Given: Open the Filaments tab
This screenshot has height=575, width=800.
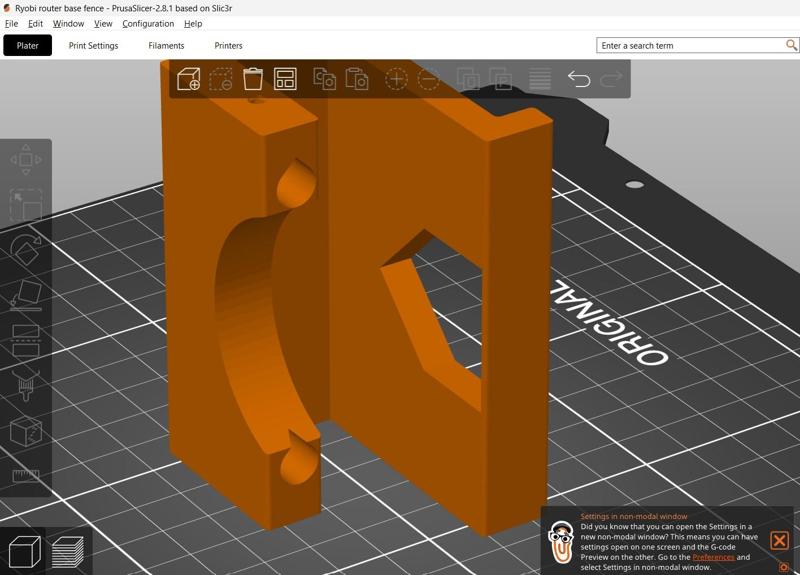Looking at the screenshot, I should [x=166, y=45].
